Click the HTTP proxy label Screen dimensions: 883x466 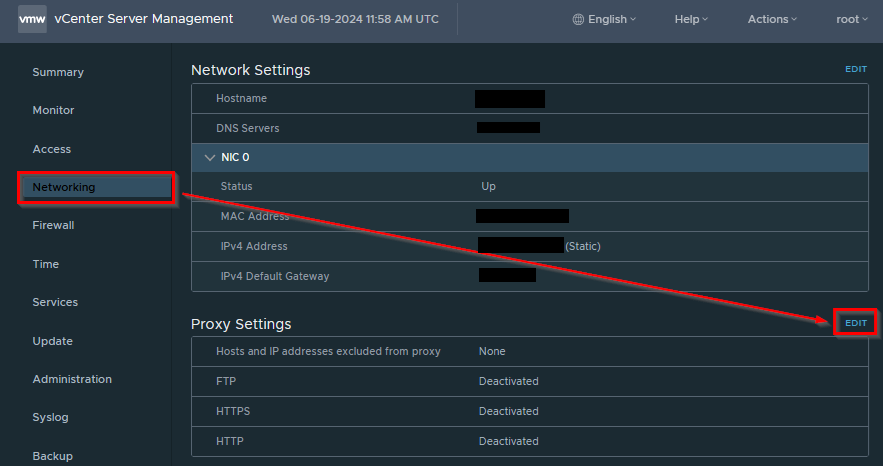click(230, 441)
